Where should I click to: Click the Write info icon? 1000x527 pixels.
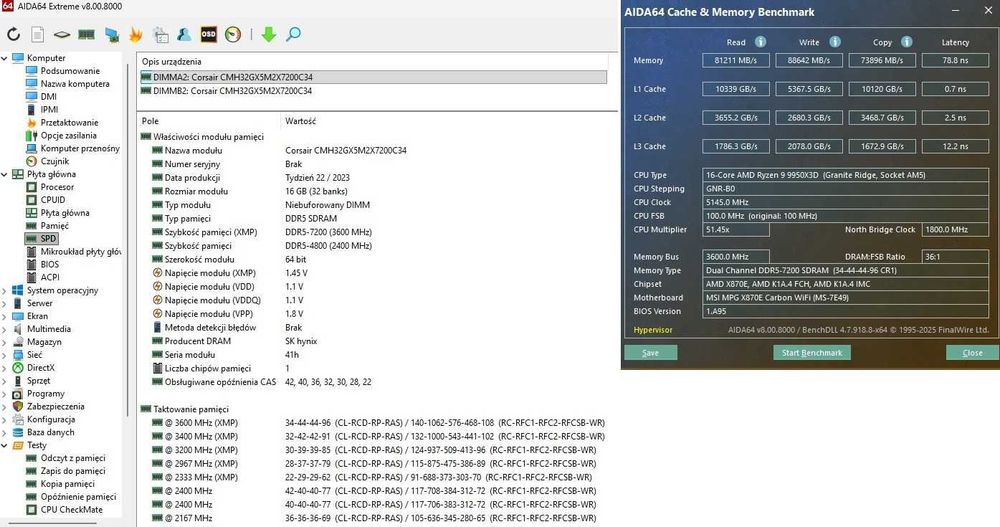(835, 41)
